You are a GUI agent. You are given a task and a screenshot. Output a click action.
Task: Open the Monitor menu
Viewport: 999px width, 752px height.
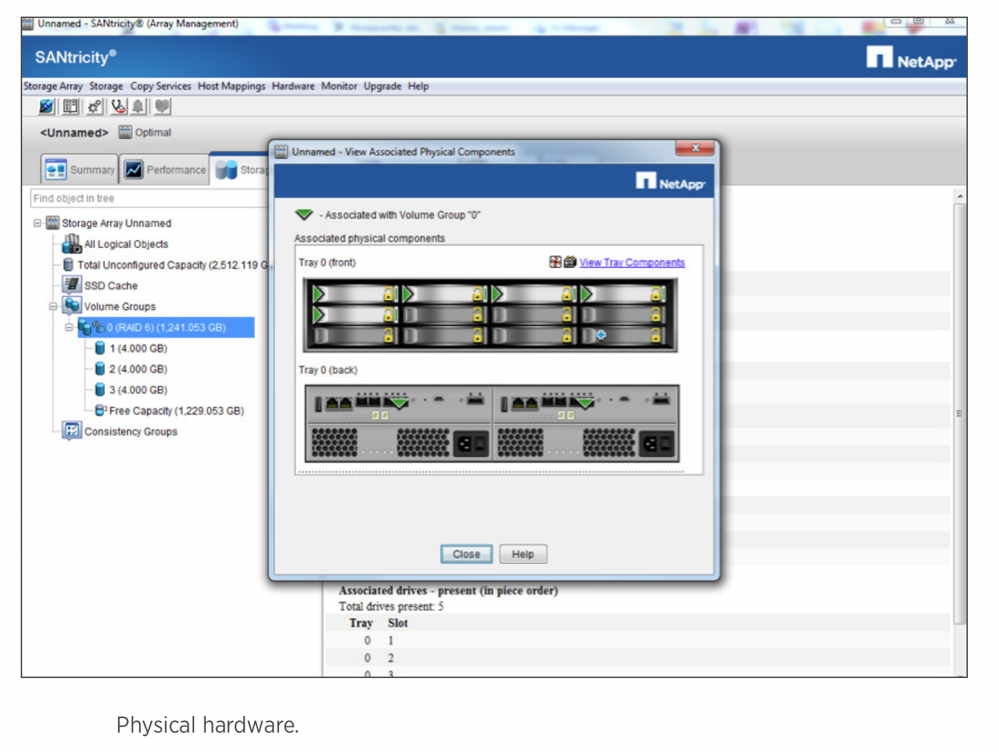[x=339, y=86]
